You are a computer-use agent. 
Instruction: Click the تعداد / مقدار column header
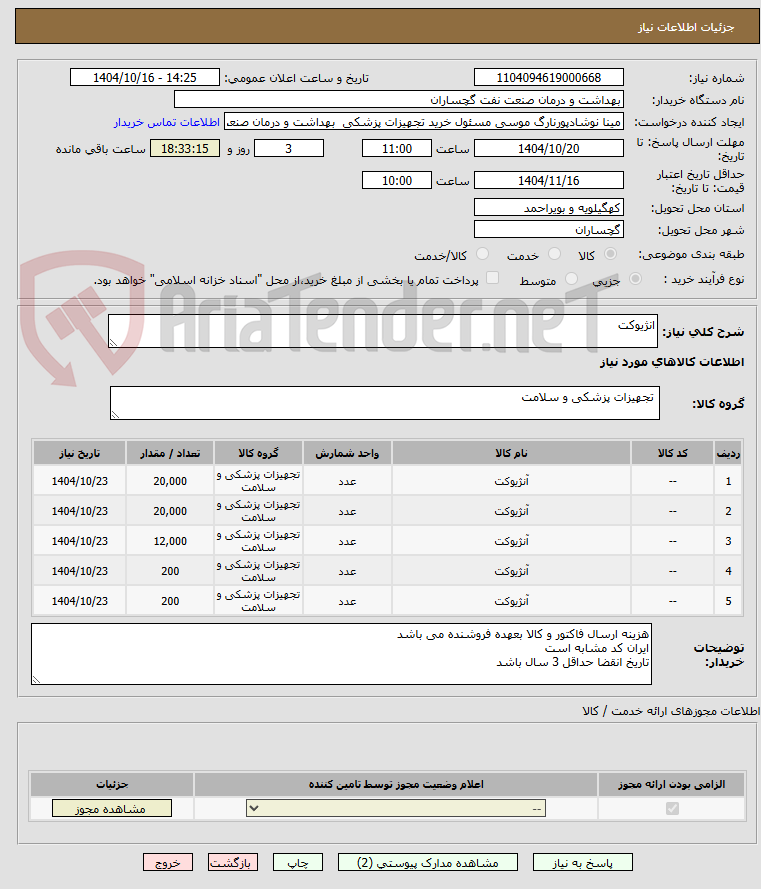tap(170, 453)
